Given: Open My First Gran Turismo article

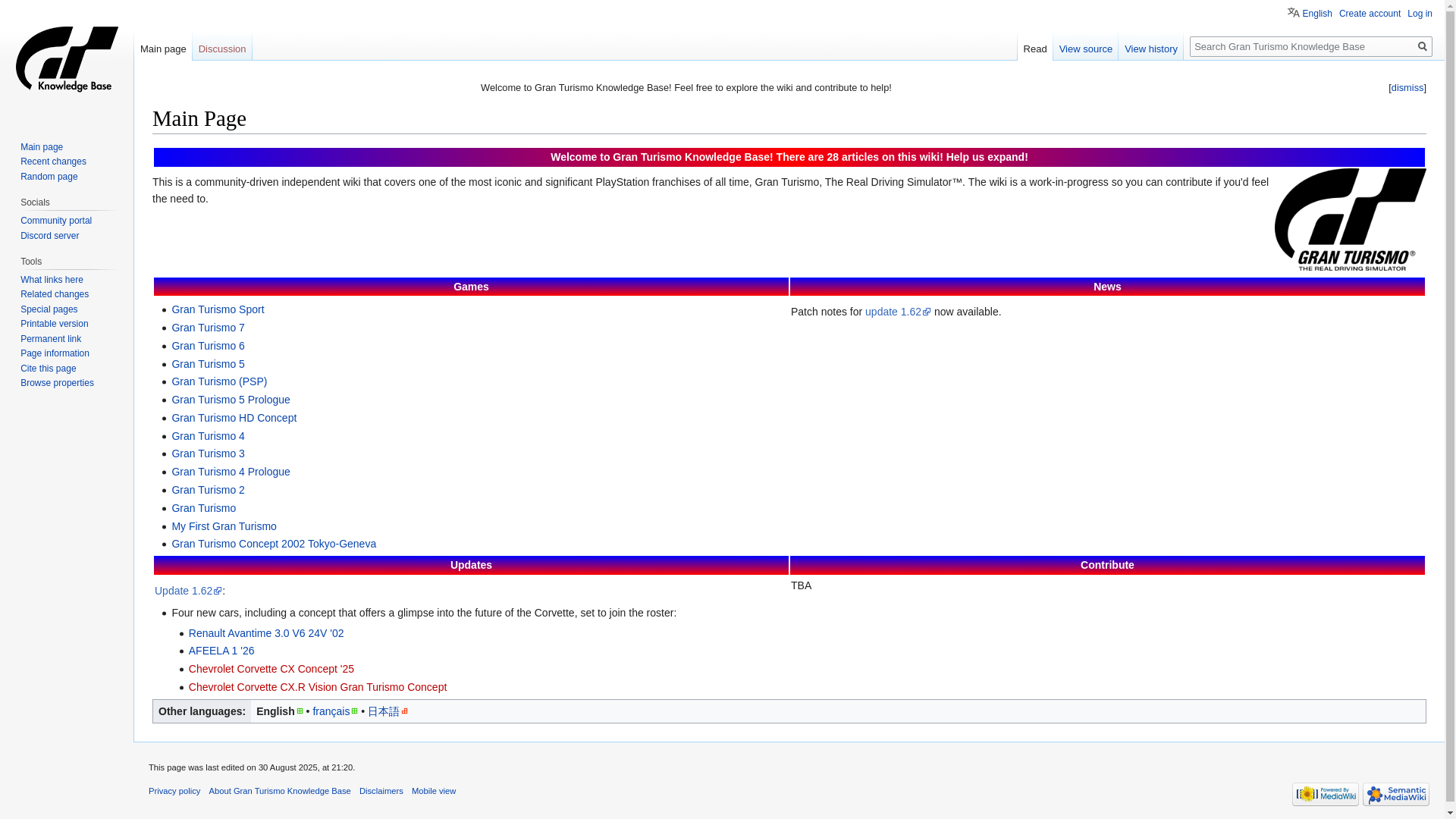Looking at the screenshot, I should coord(224,526).
